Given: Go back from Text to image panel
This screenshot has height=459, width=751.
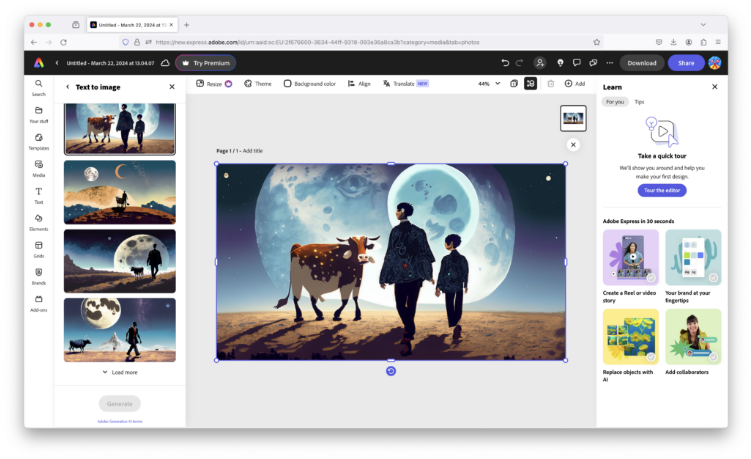Looking at the screenshot, I should click(68, 87).
